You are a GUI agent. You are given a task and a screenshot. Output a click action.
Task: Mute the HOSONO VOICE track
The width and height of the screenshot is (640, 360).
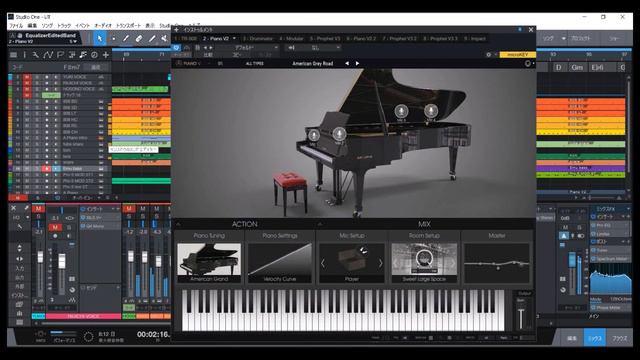(x=27, y=89)
